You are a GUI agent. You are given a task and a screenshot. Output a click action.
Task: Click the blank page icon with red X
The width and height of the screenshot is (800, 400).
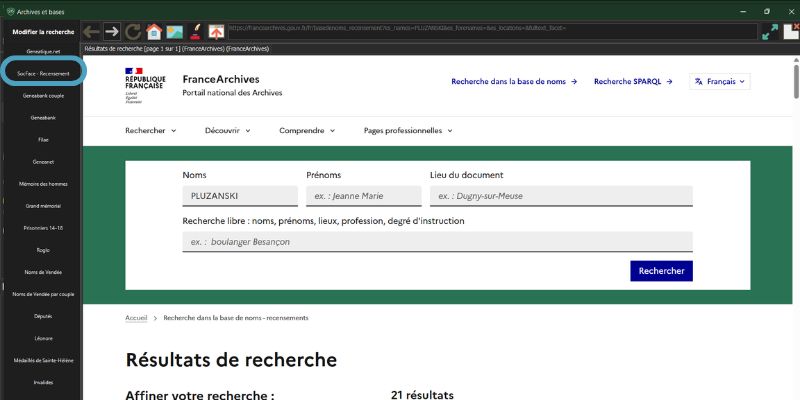(x=791, y=31)
